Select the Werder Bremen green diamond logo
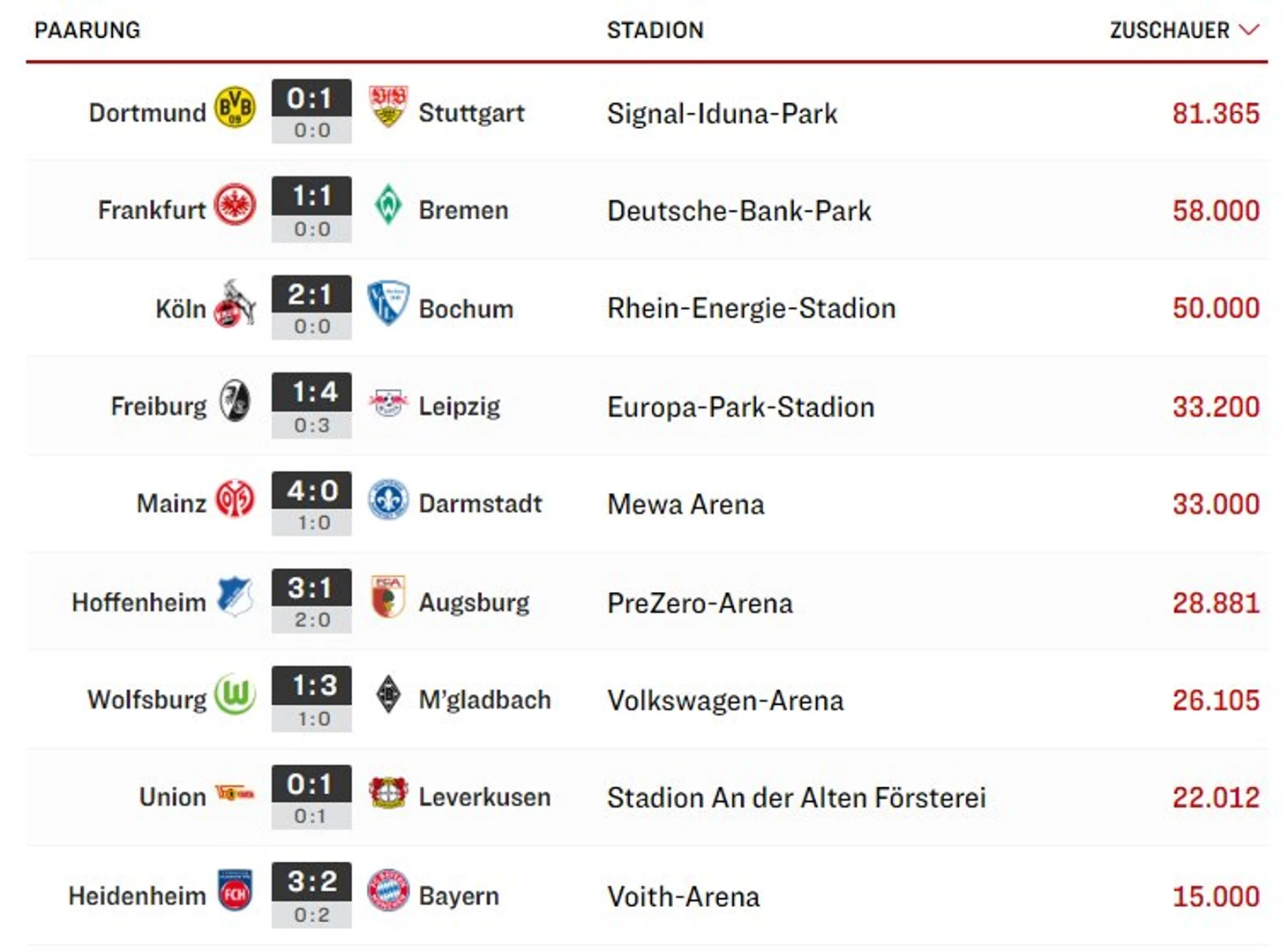 [388, 205]
